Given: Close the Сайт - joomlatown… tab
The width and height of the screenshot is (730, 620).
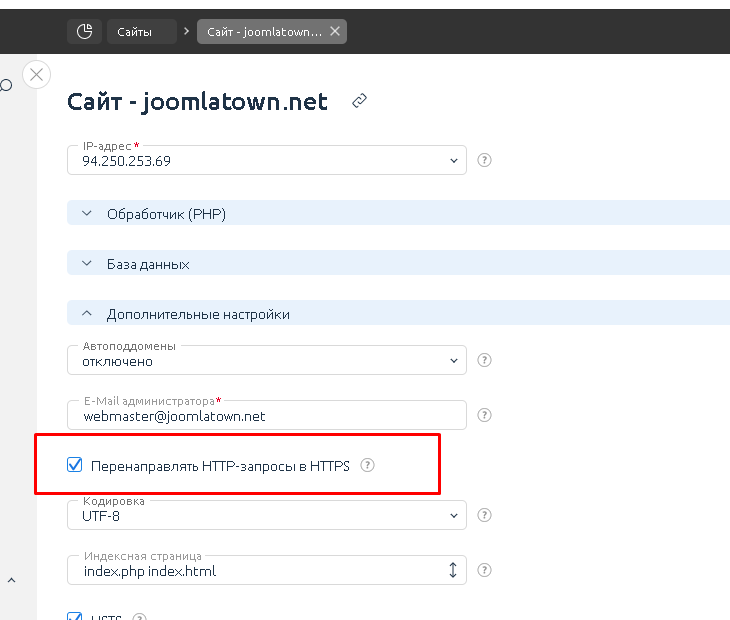Looking at the screenshot, I should (335, 31).
